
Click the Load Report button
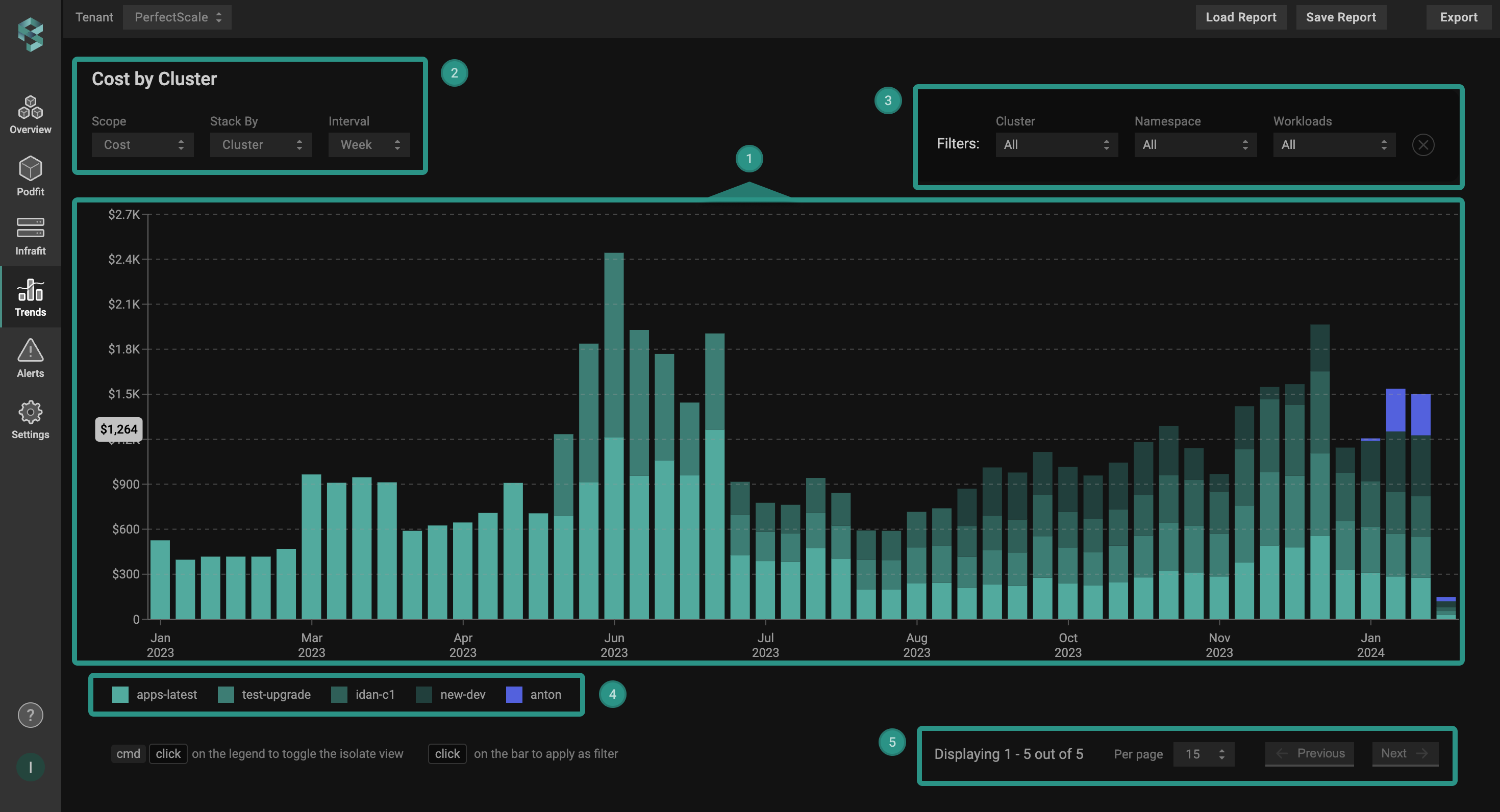pos(1240,17)
